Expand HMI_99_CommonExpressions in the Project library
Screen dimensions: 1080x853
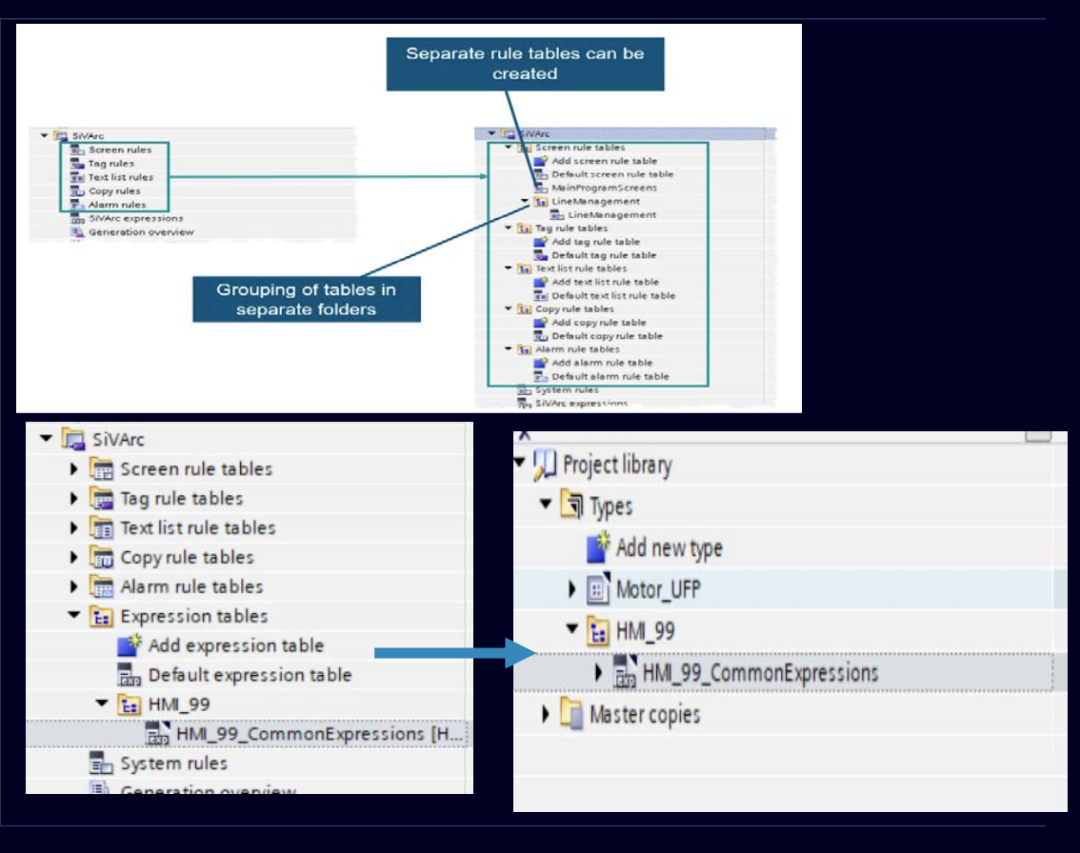click(x=599, y=673)
